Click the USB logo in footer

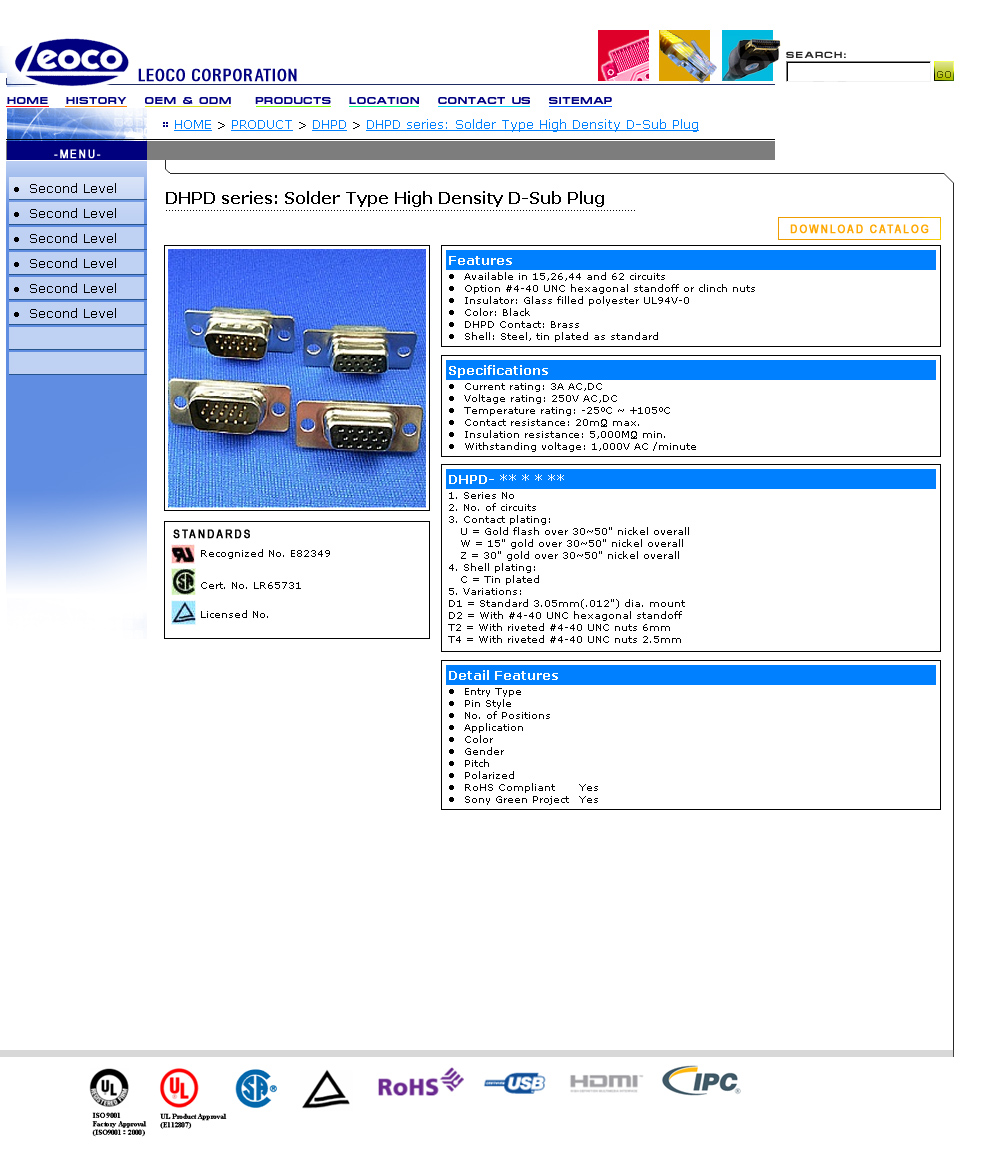(x=515, y=1083)
